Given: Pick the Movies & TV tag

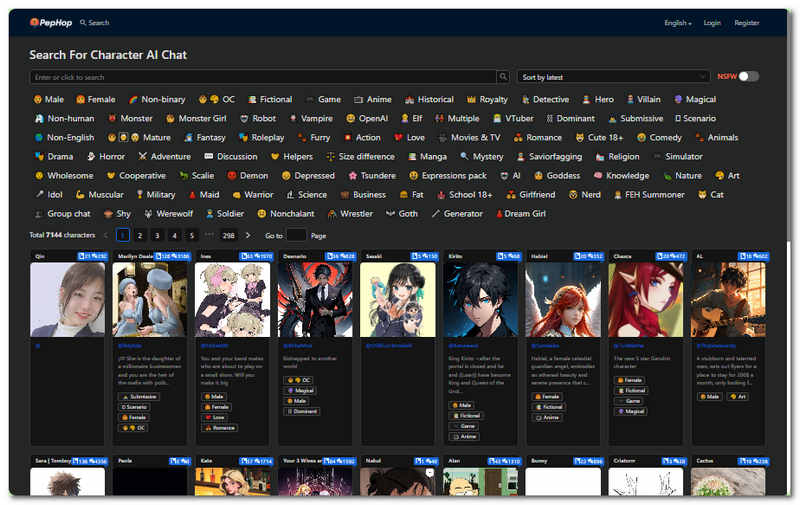Looking at the screenshot, I should coord(469,137).
